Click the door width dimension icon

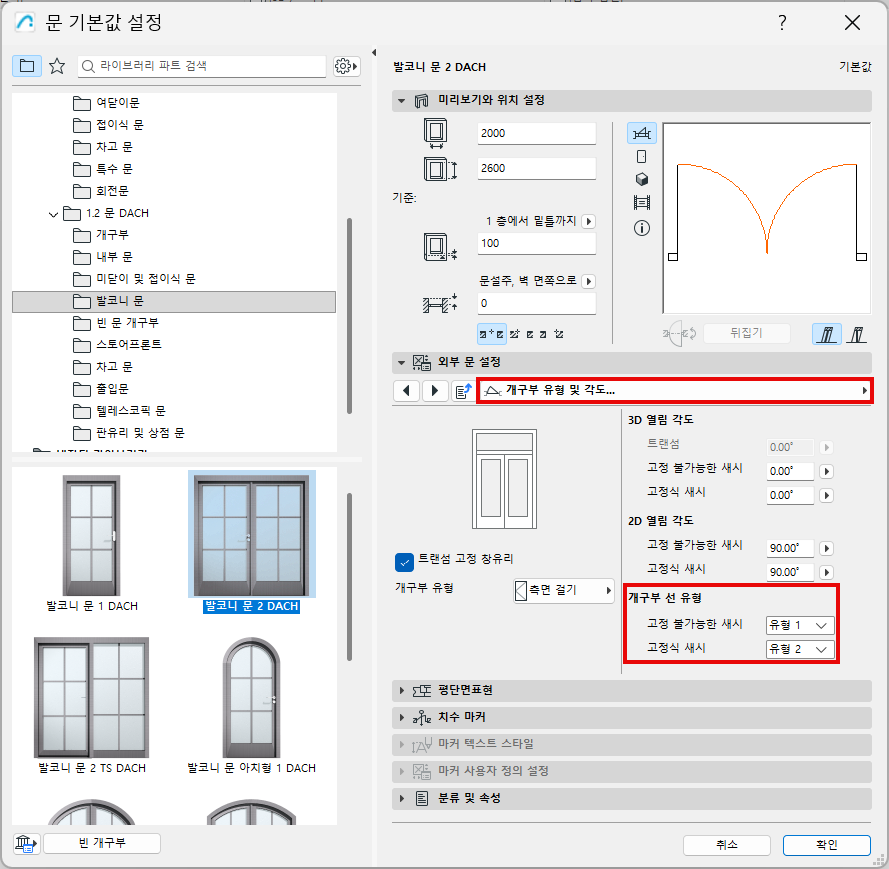pyautogui.click(x=435, y=133)
